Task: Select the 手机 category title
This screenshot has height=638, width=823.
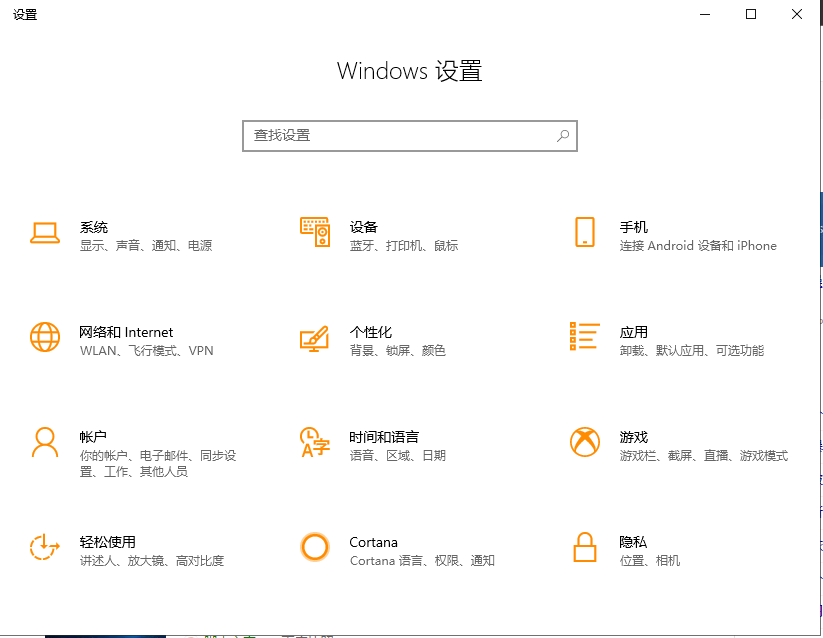Action: (634, 227)
